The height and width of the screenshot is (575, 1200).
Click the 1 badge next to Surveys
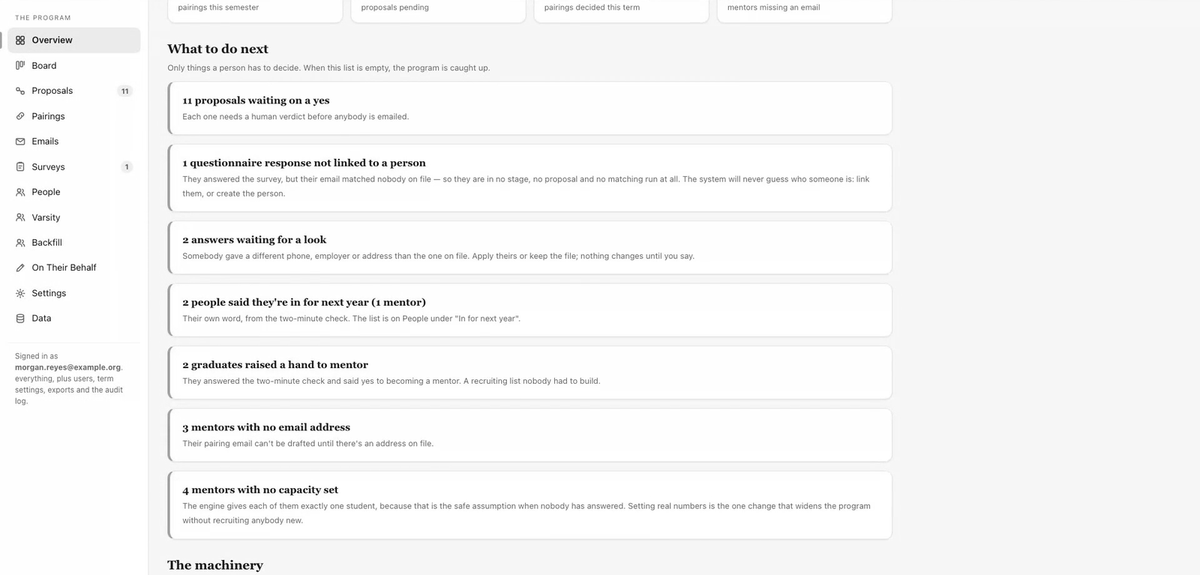pos(126,167)
